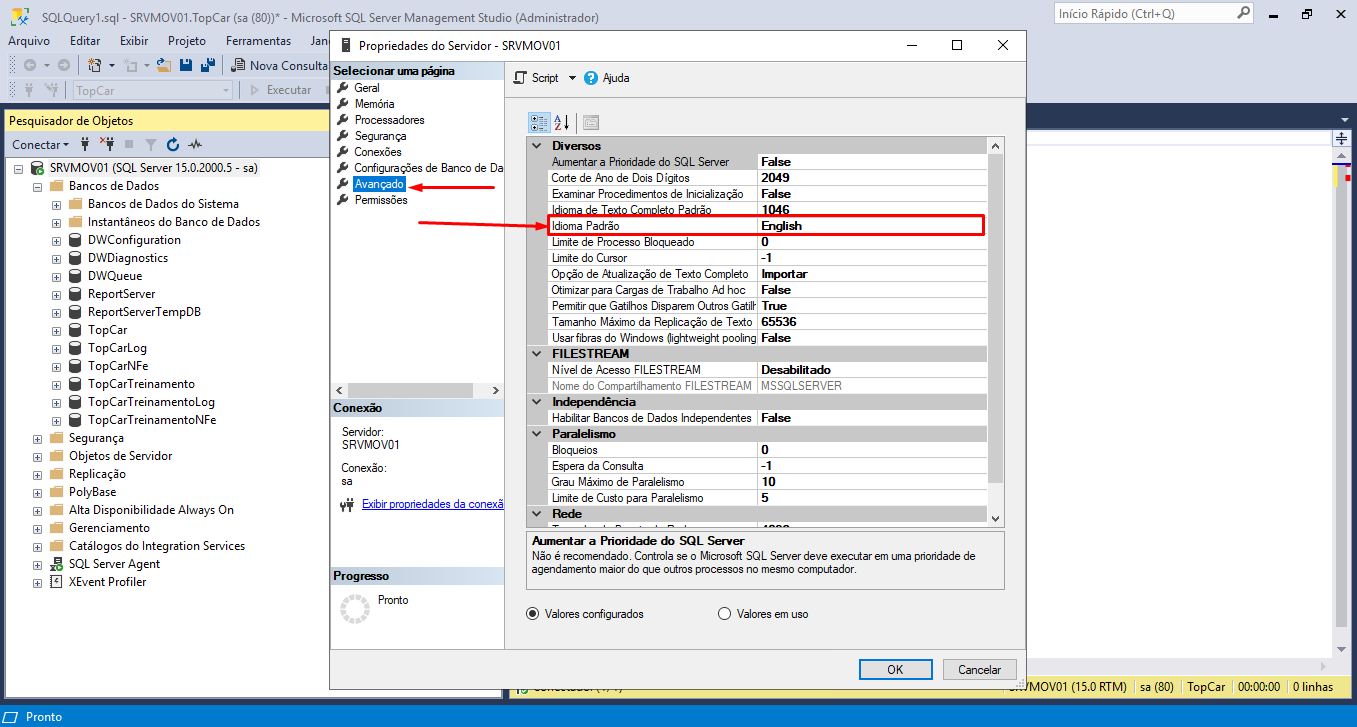This screenshot has height=727, width=1357.
Task: Select the Nível de Acesso FILESTREAM value Desabilitado
Action: (796, 370)
